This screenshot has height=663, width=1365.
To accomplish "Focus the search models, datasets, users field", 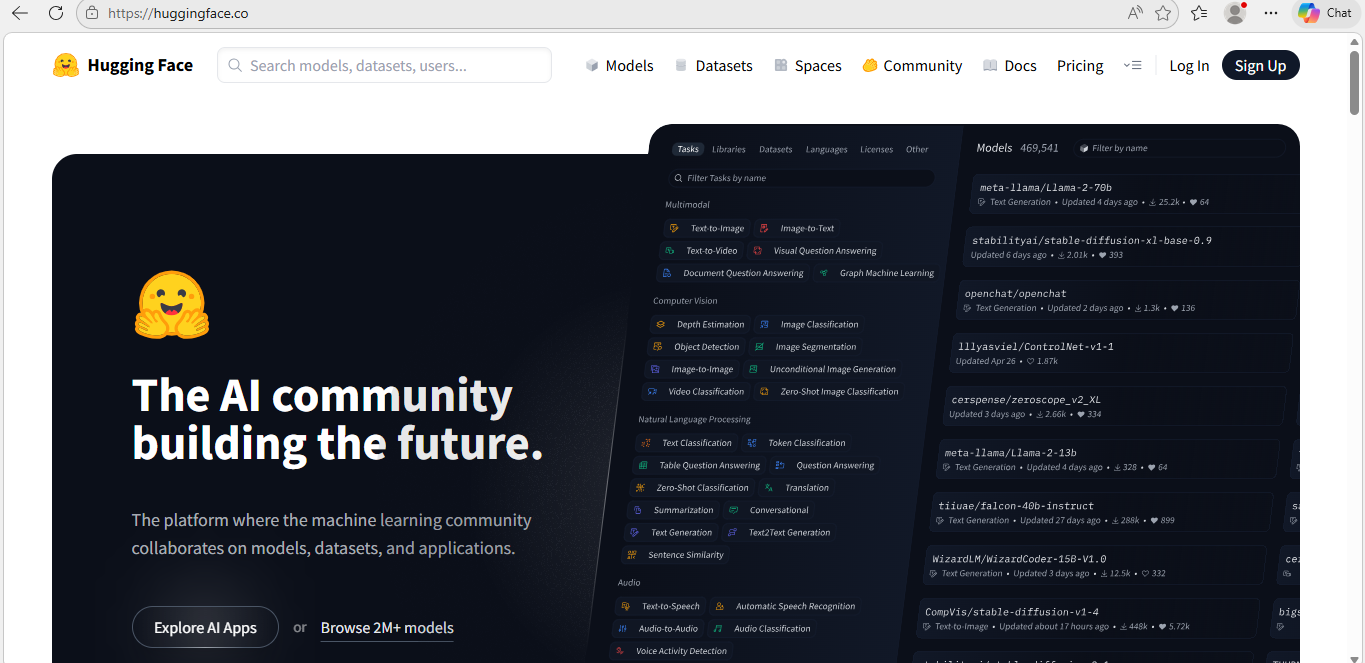I will (x=384, y=66).
